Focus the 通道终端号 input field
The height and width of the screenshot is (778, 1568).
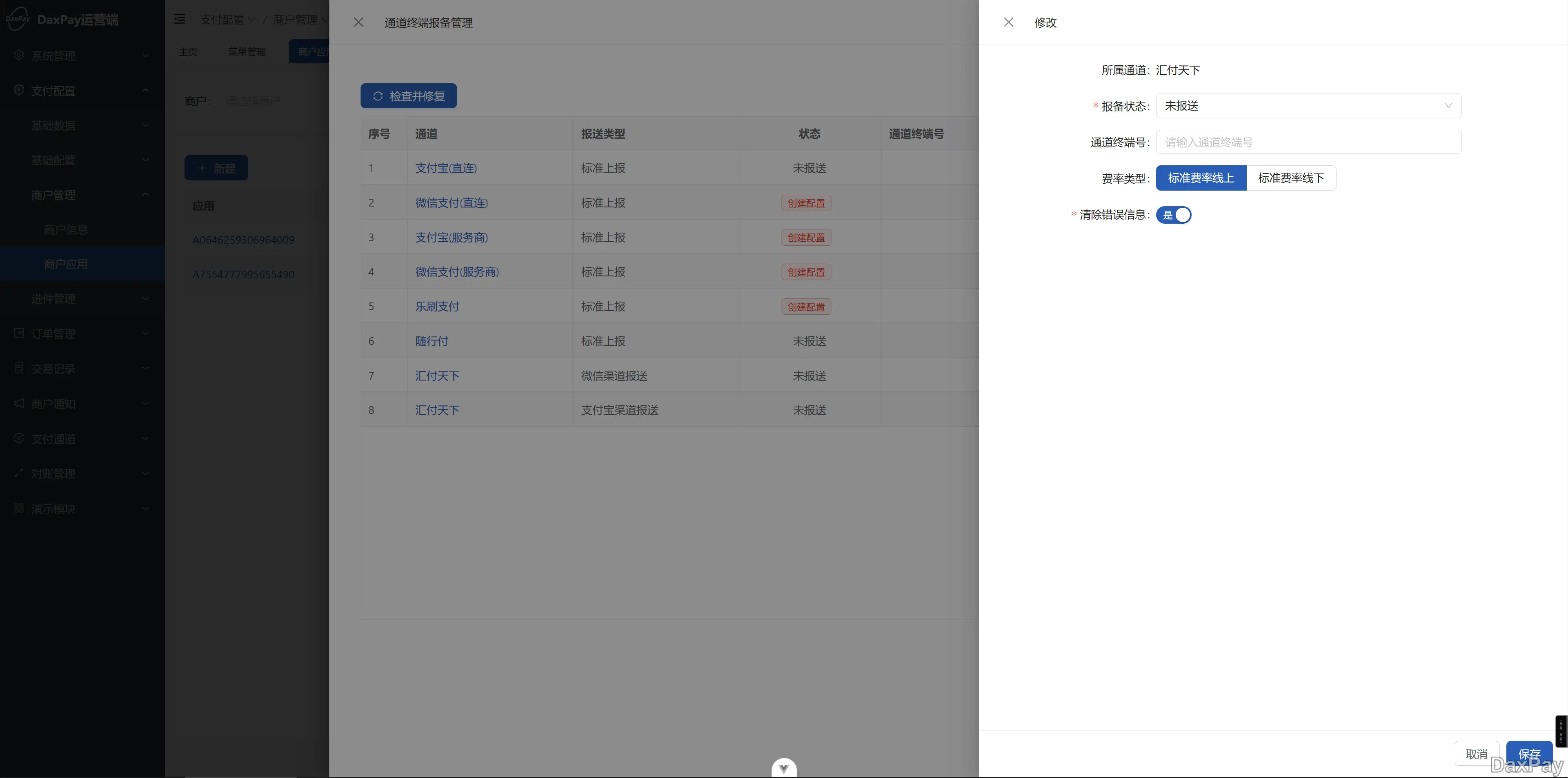(x=1308, y=142)
